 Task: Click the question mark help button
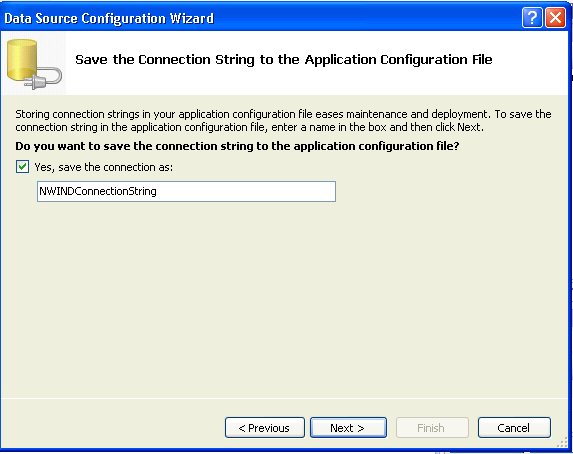[532, 18]
